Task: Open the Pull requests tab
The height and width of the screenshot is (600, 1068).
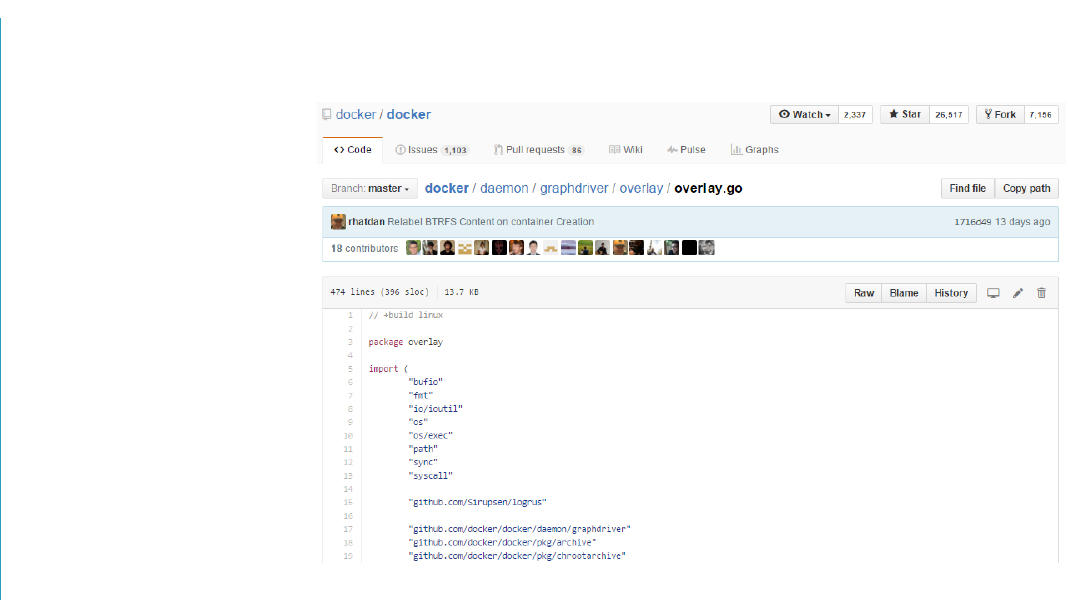Action: coord(539,150)
